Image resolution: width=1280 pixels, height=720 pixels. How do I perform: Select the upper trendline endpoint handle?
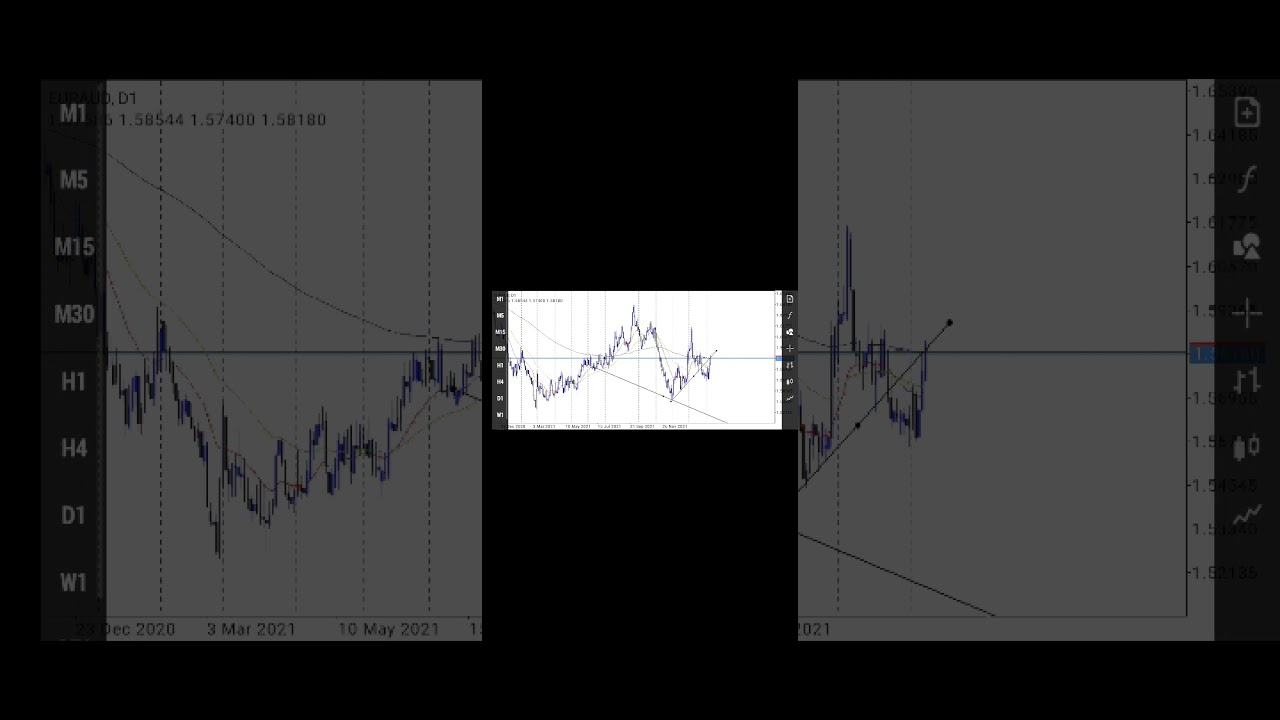click(949, 322)
